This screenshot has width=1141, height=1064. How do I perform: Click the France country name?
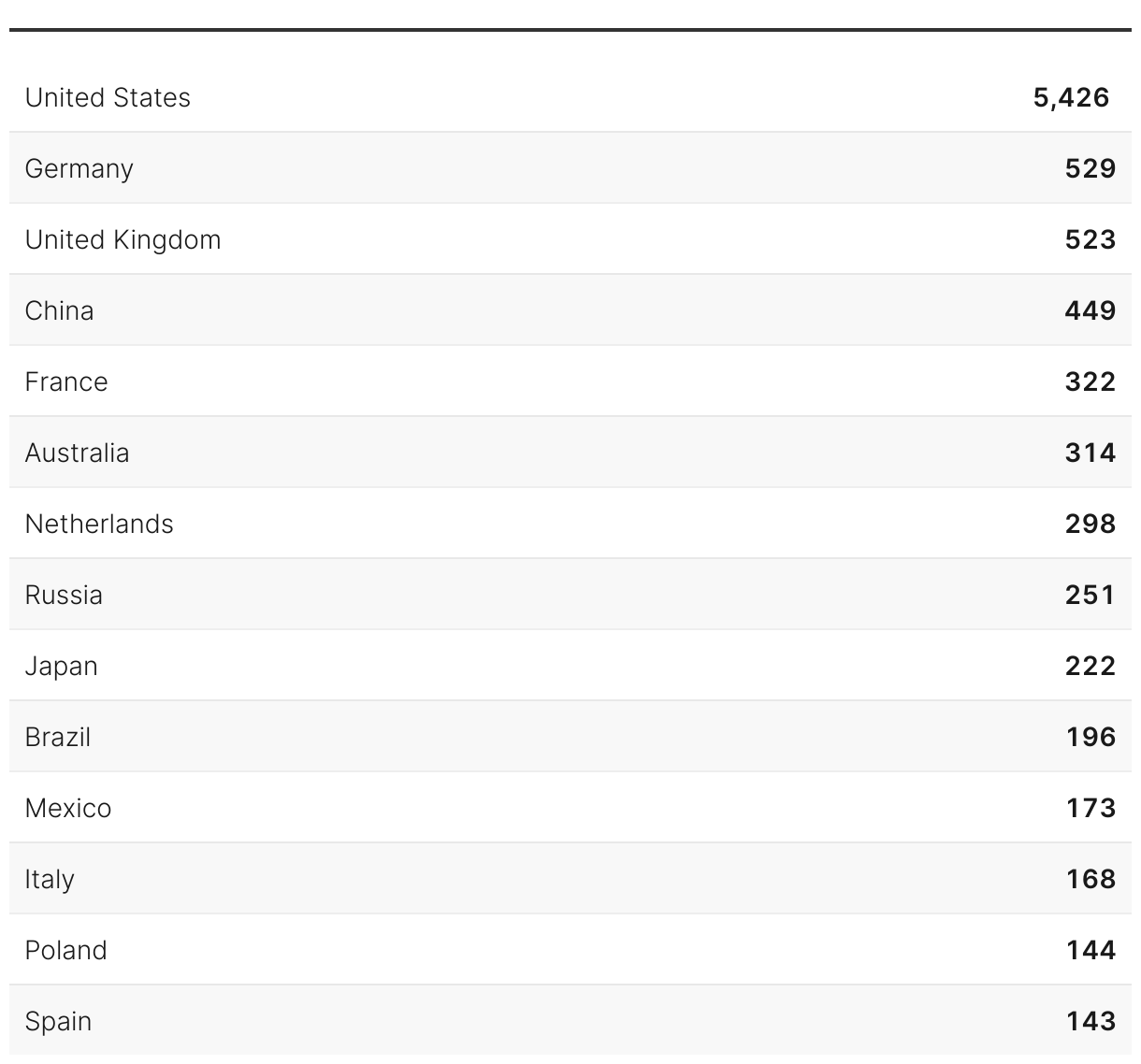[x=66, y=381]
